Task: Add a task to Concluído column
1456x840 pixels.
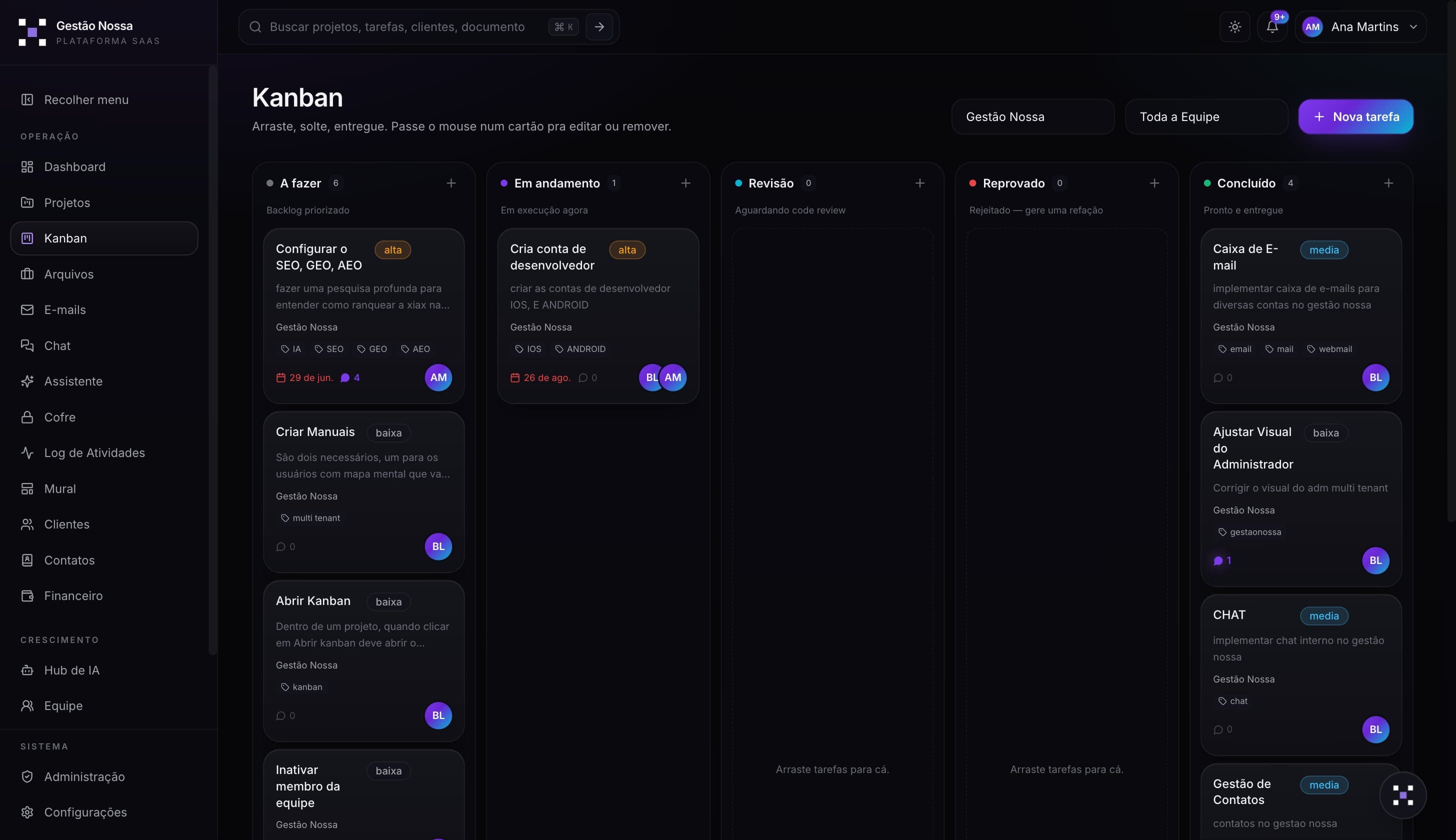Action: [x=1388, y=183]
